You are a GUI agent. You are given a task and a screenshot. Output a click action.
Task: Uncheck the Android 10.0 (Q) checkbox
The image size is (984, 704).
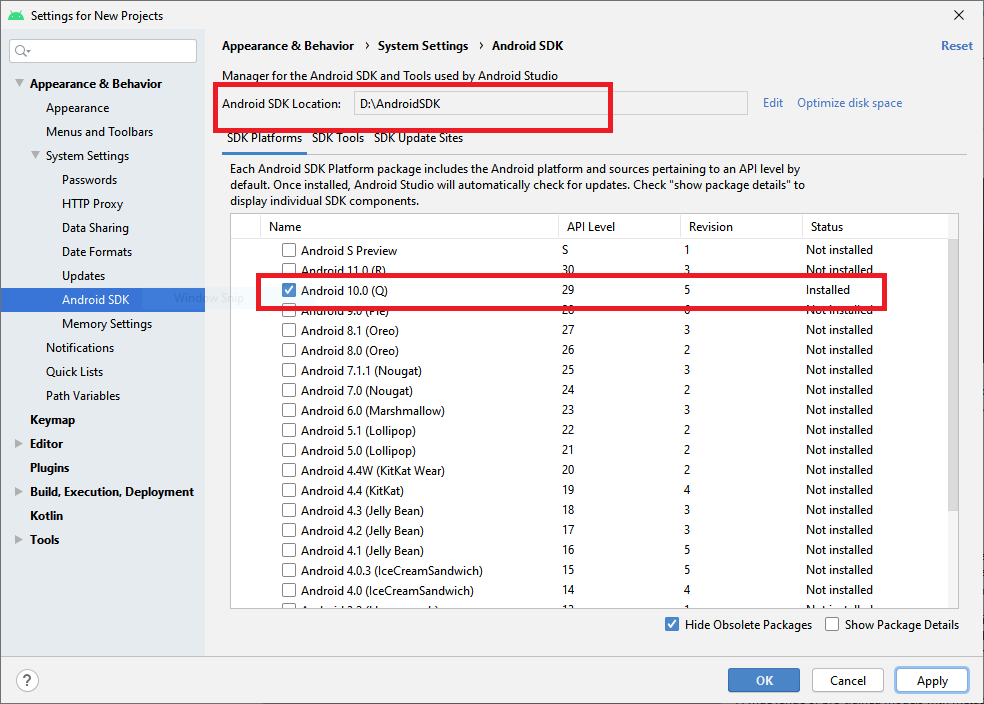[289, 290]
